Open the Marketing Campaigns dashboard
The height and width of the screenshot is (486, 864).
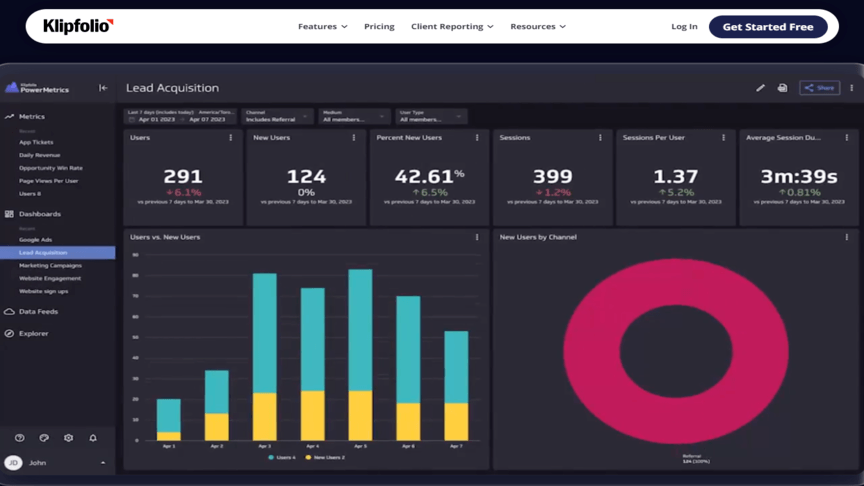pyautogui.click(x=50, y=266)
